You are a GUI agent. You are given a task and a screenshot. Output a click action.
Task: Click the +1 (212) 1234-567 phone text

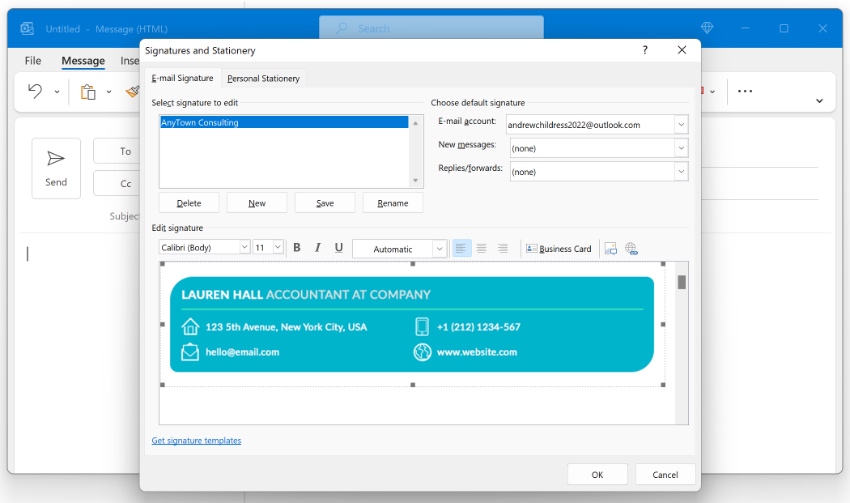click(479, 327)
